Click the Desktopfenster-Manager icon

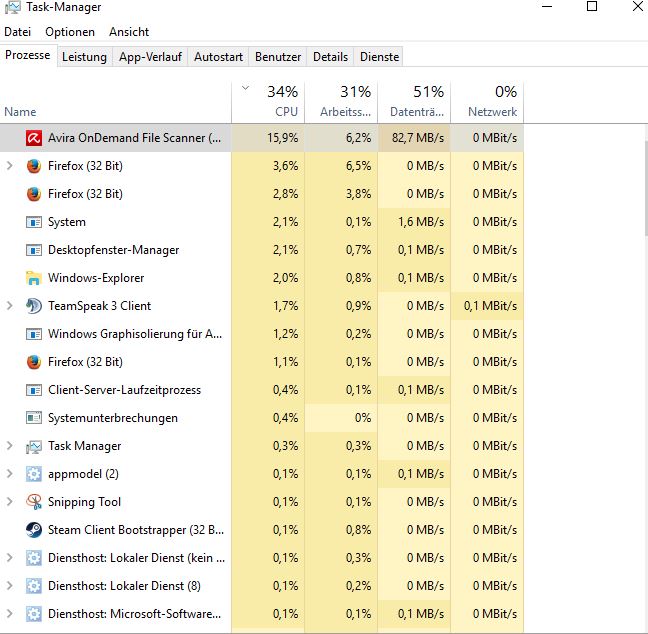(x=33, y=250)
